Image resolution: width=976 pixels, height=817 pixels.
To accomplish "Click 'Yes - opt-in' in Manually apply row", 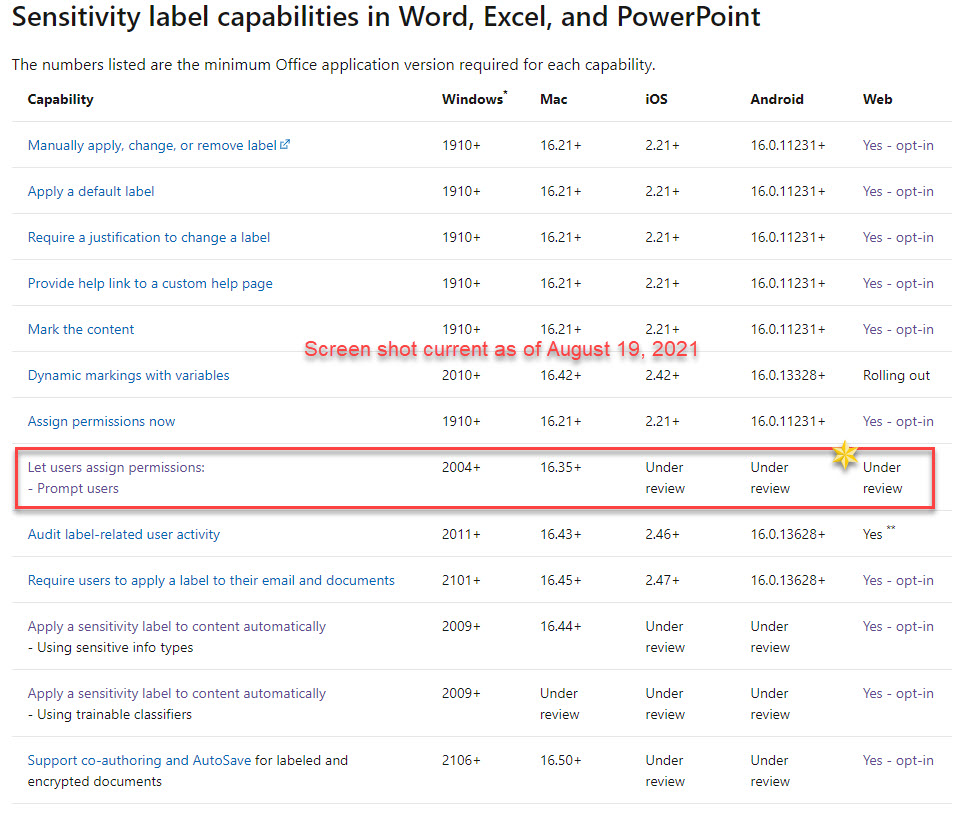I will (898, 146).
